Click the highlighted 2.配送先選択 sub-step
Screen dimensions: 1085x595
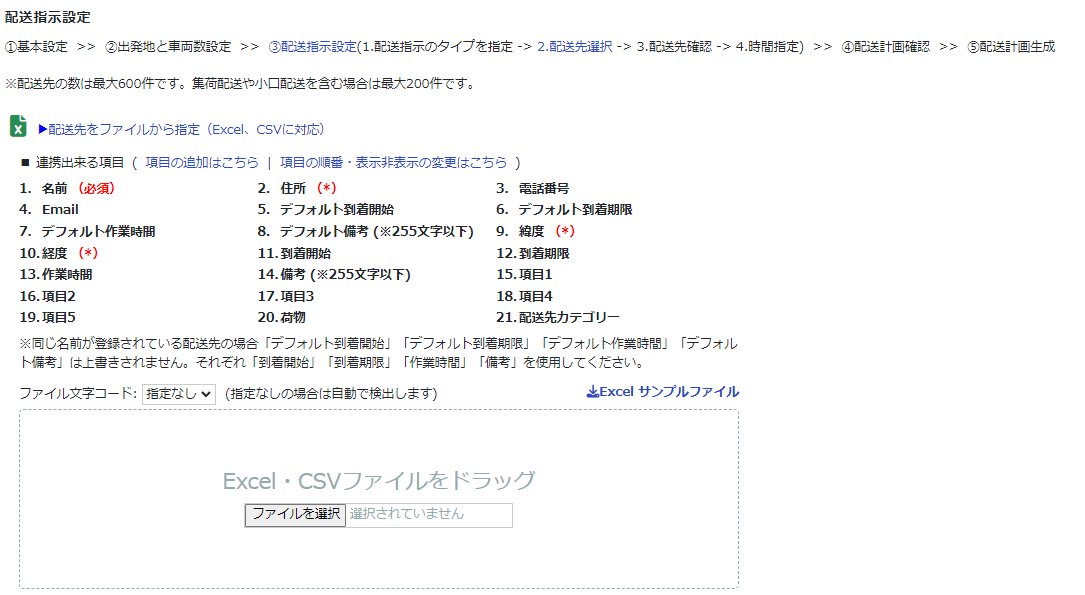(574, 47)
